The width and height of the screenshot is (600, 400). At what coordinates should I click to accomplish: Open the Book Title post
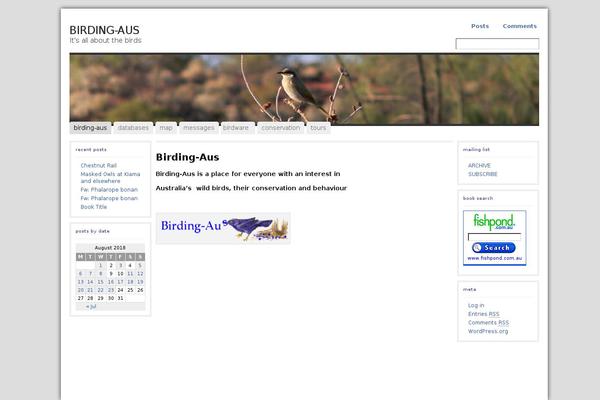94,207
